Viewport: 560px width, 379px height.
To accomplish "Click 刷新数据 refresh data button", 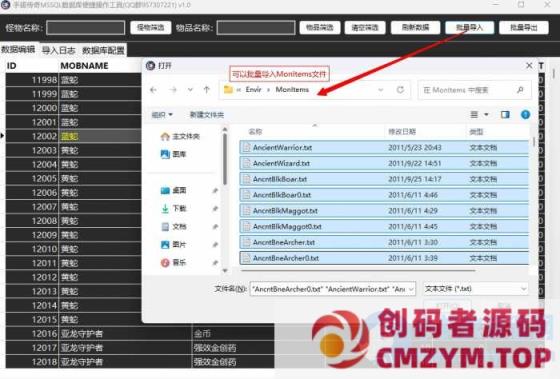I will tap(415, 28).
